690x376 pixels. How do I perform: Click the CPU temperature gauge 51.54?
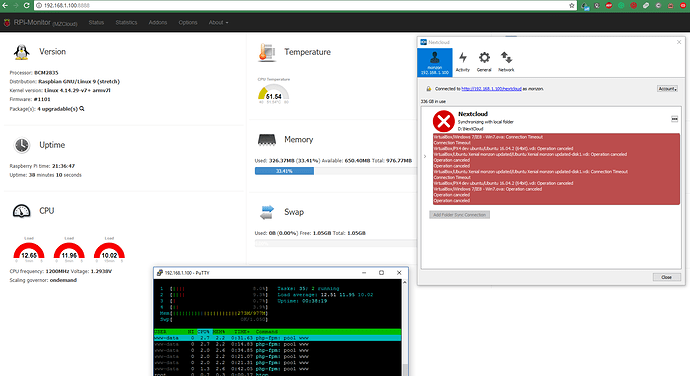[273, 93]
